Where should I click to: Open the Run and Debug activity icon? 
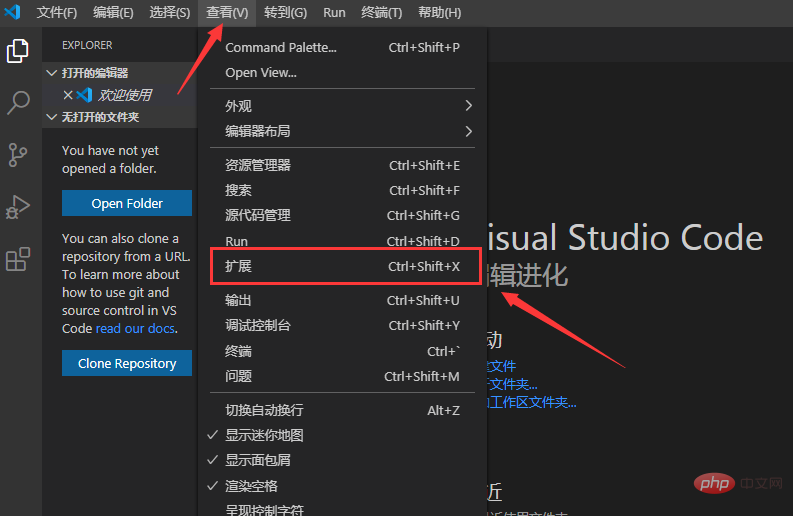point(18,207)
